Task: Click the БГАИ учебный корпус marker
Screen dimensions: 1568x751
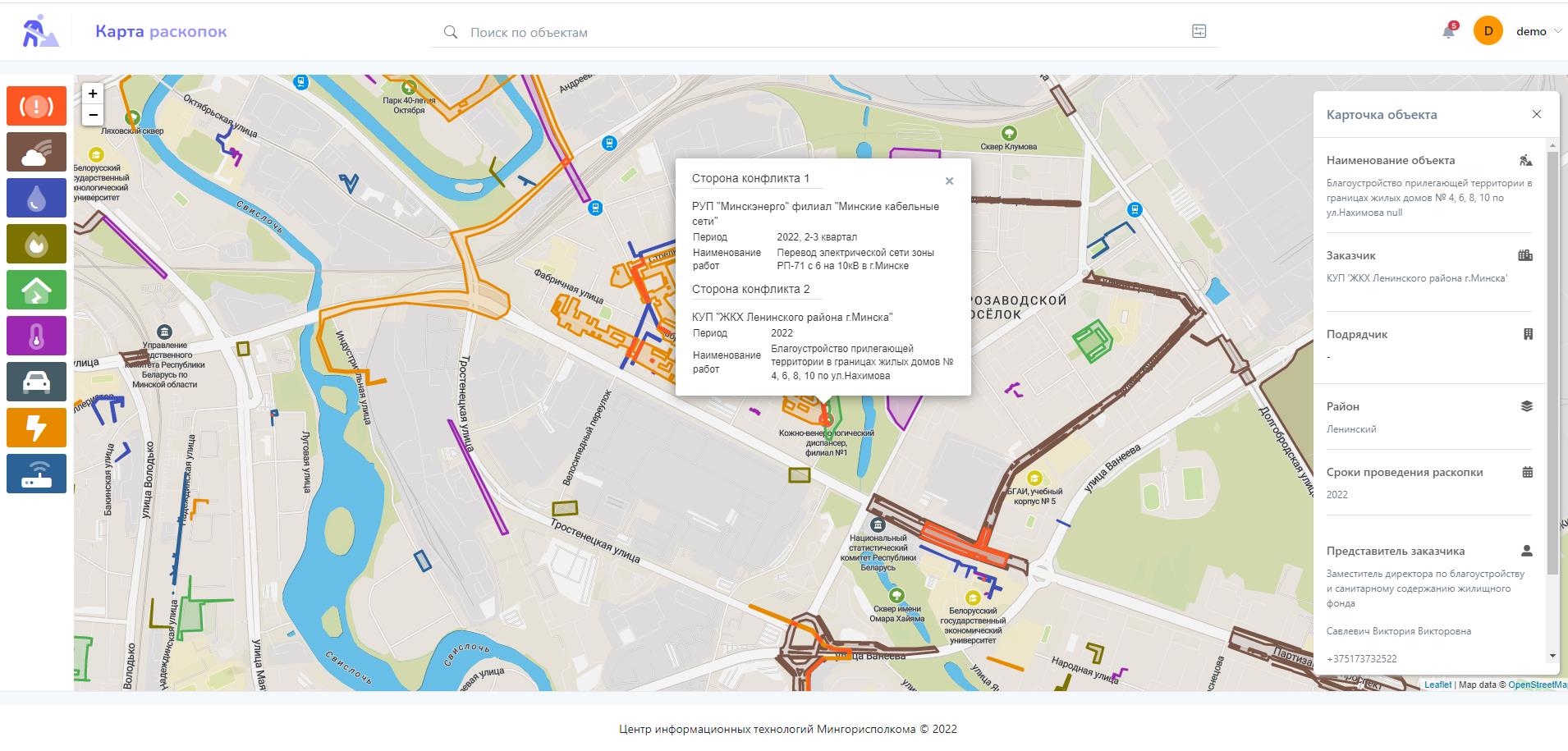Action: 1035,478
